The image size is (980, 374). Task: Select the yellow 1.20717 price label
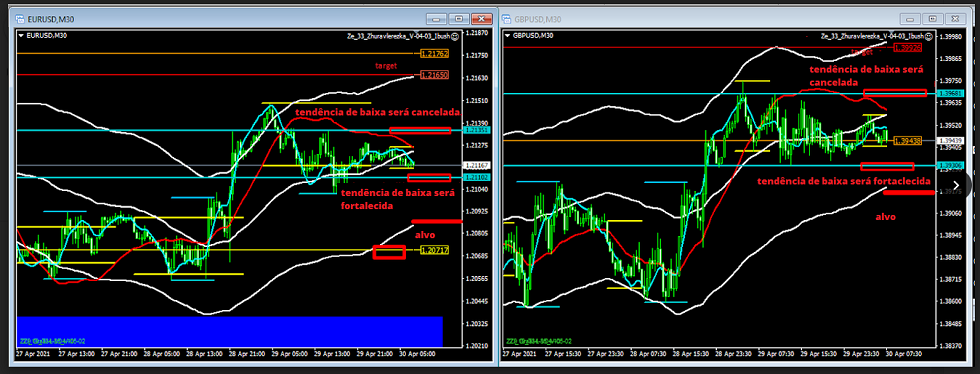coord(435,250)
